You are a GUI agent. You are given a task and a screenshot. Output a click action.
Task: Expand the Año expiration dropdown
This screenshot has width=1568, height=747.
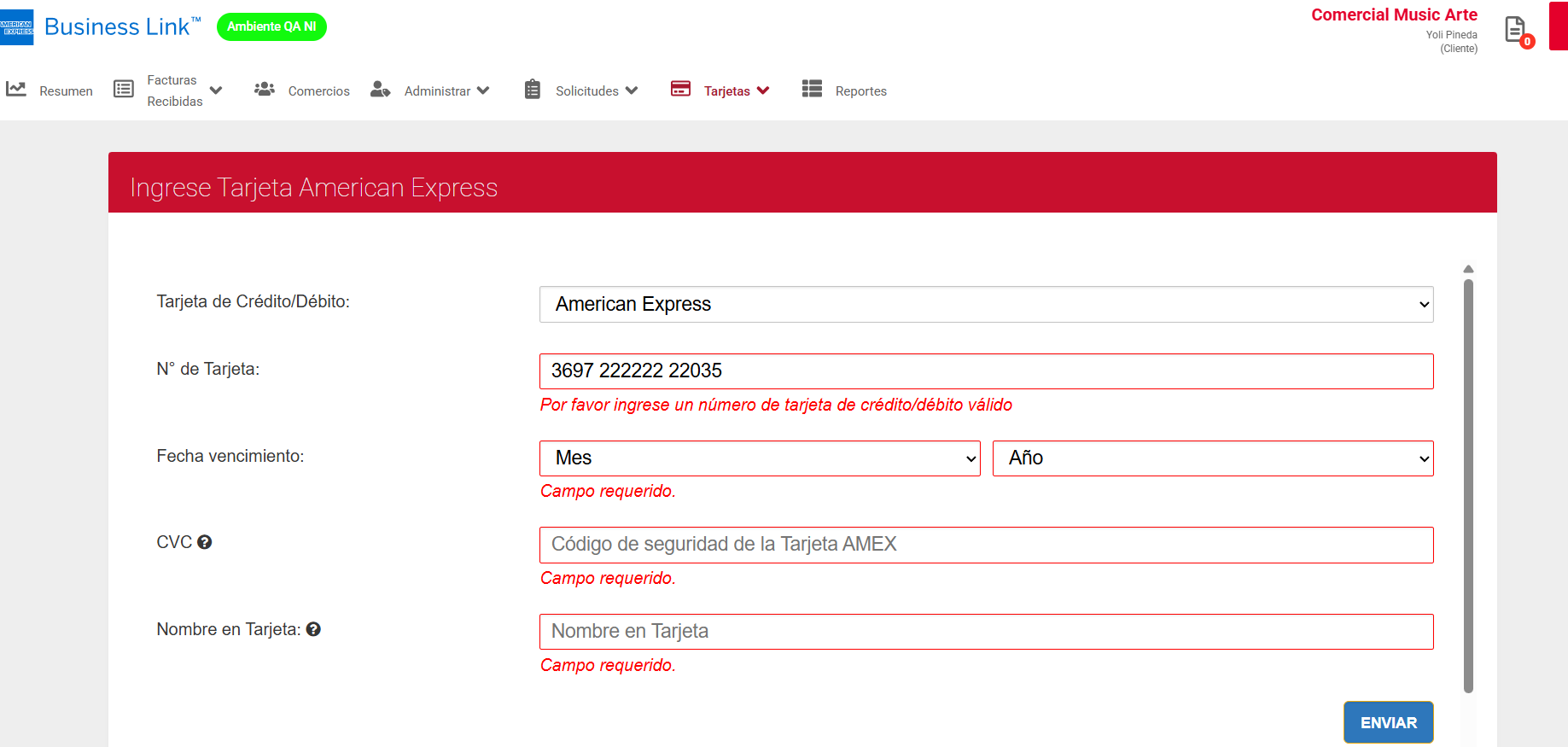(x=1212, y=458)
